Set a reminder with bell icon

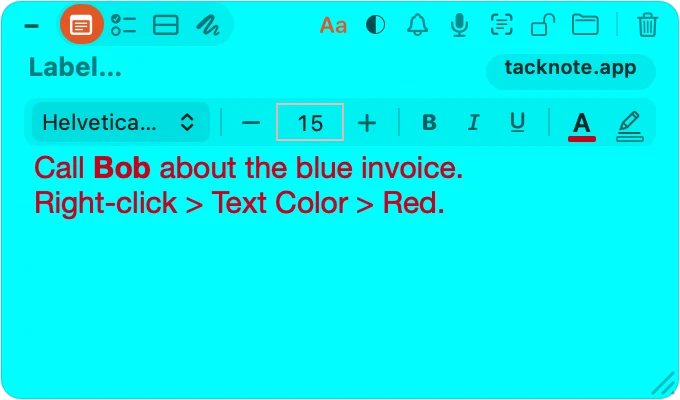[x=418, y=25]
